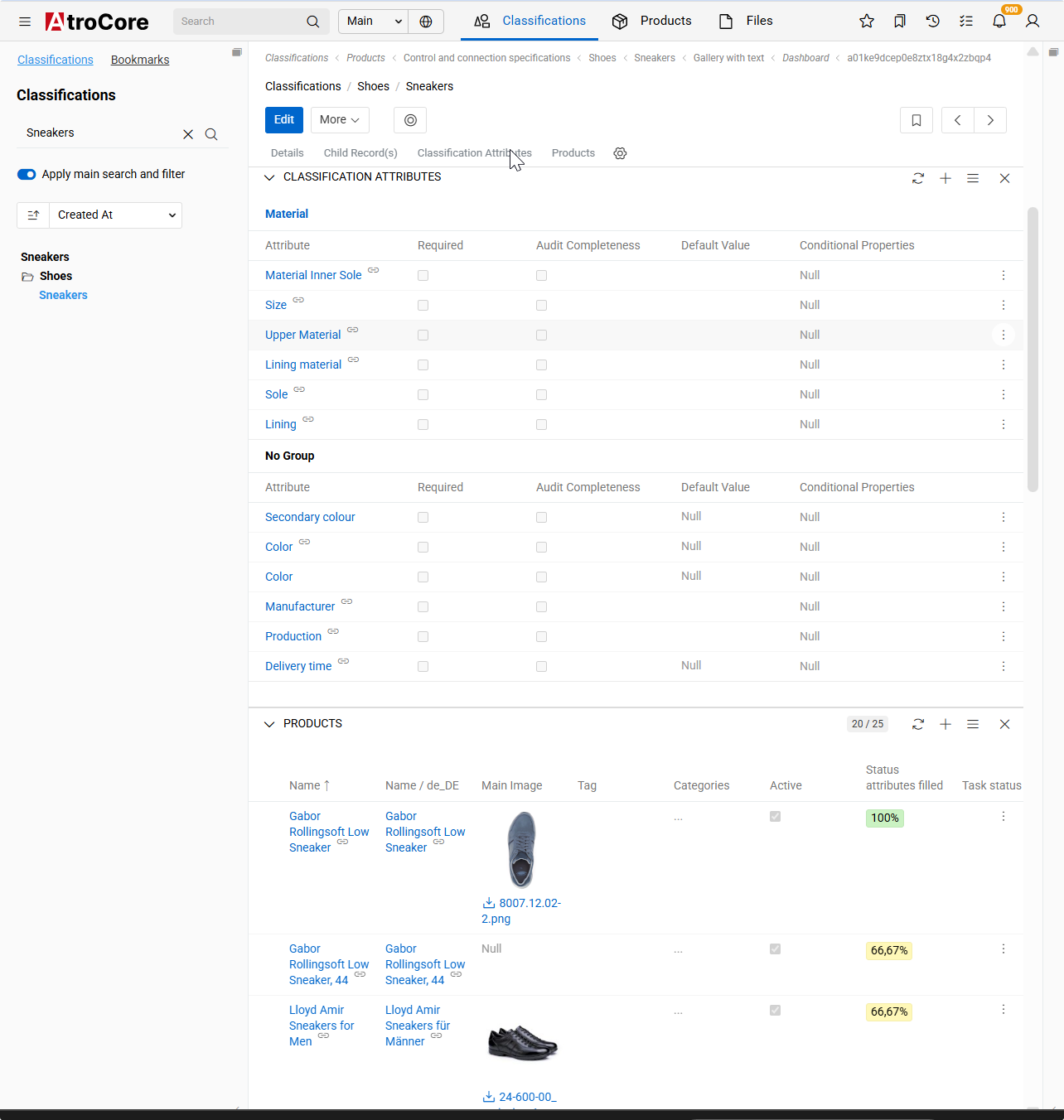Screen dimensions: 1064x1120
Task: Switch to the Child Record(s) tab
Action: click(360, 153)
